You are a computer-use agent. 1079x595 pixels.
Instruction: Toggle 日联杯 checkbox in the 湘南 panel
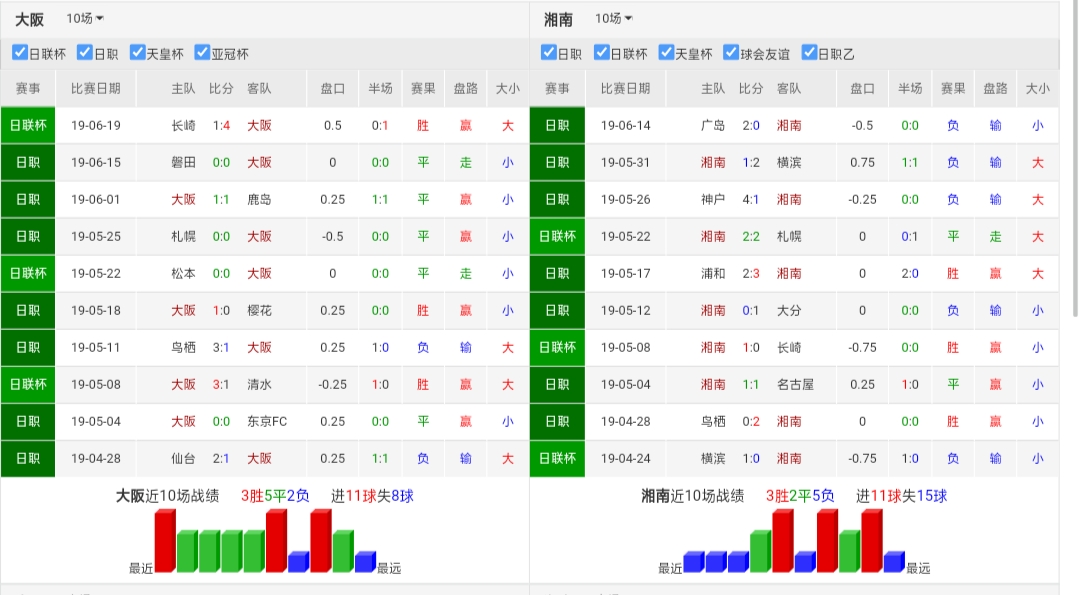coord(601,53)
